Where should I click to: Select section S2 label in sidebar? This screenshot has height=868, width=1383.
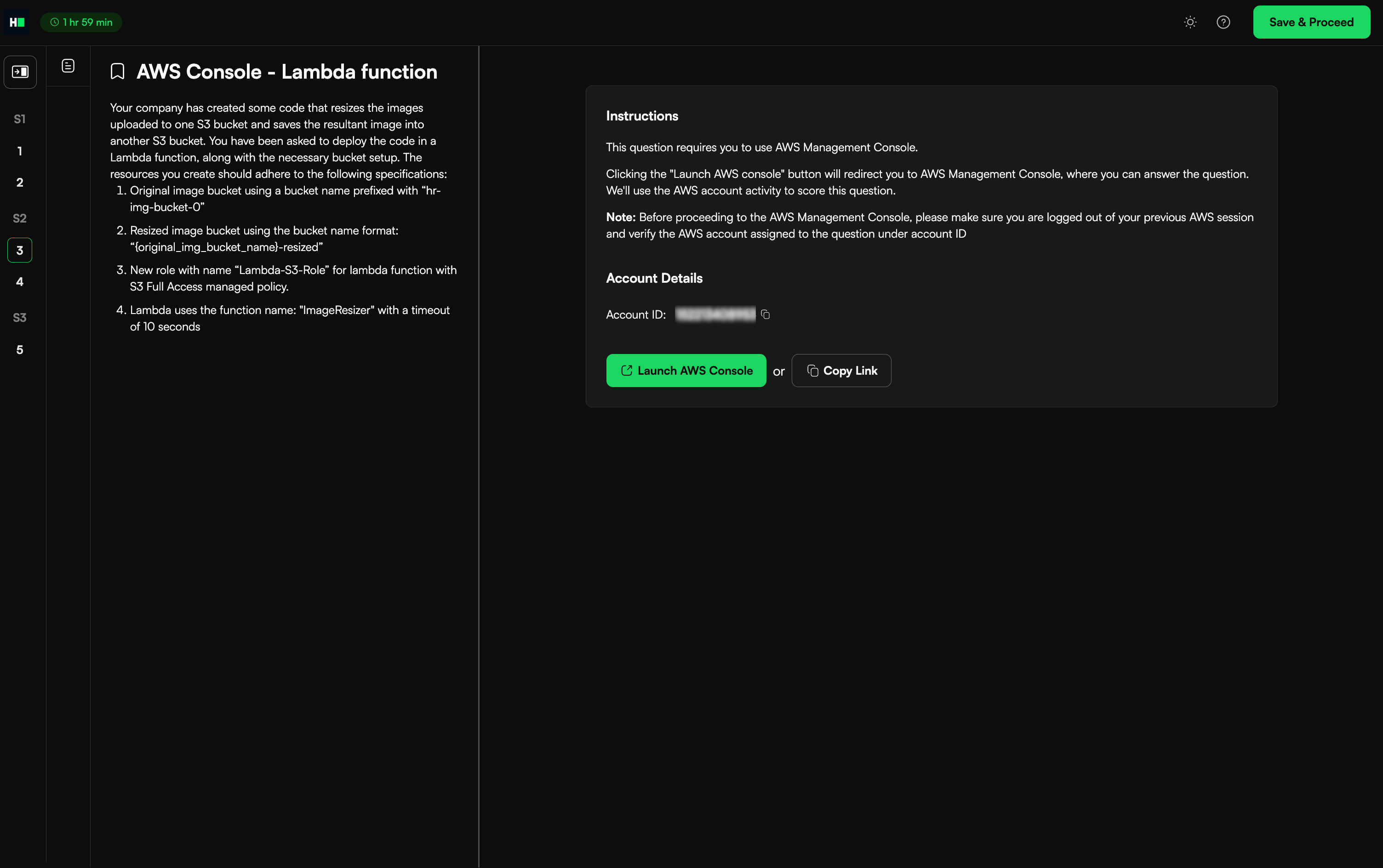click(x=19, y=218)
